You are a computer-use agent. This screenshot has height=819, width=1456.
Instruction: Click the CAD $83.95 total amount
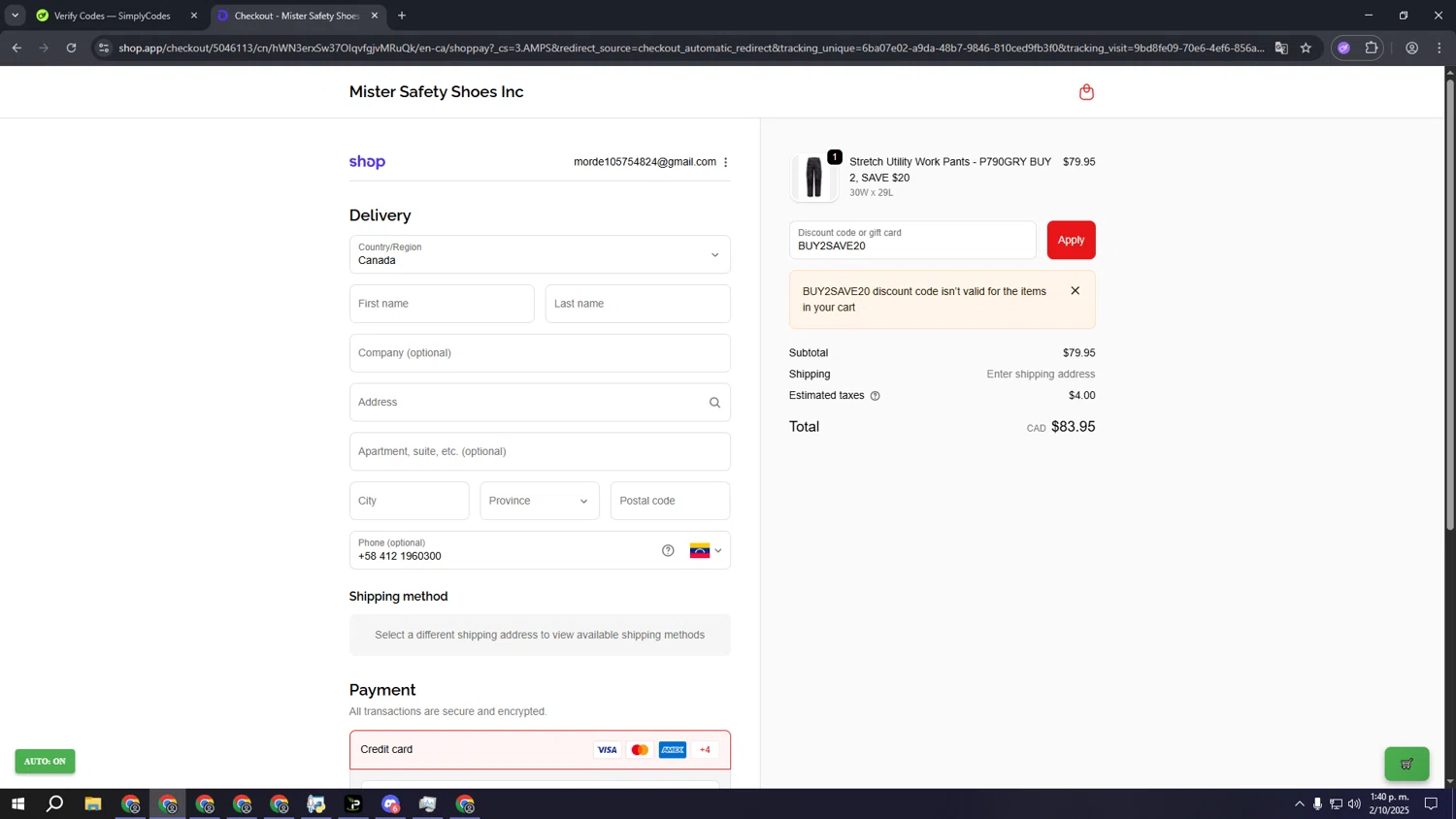(x=1061, y=427)
